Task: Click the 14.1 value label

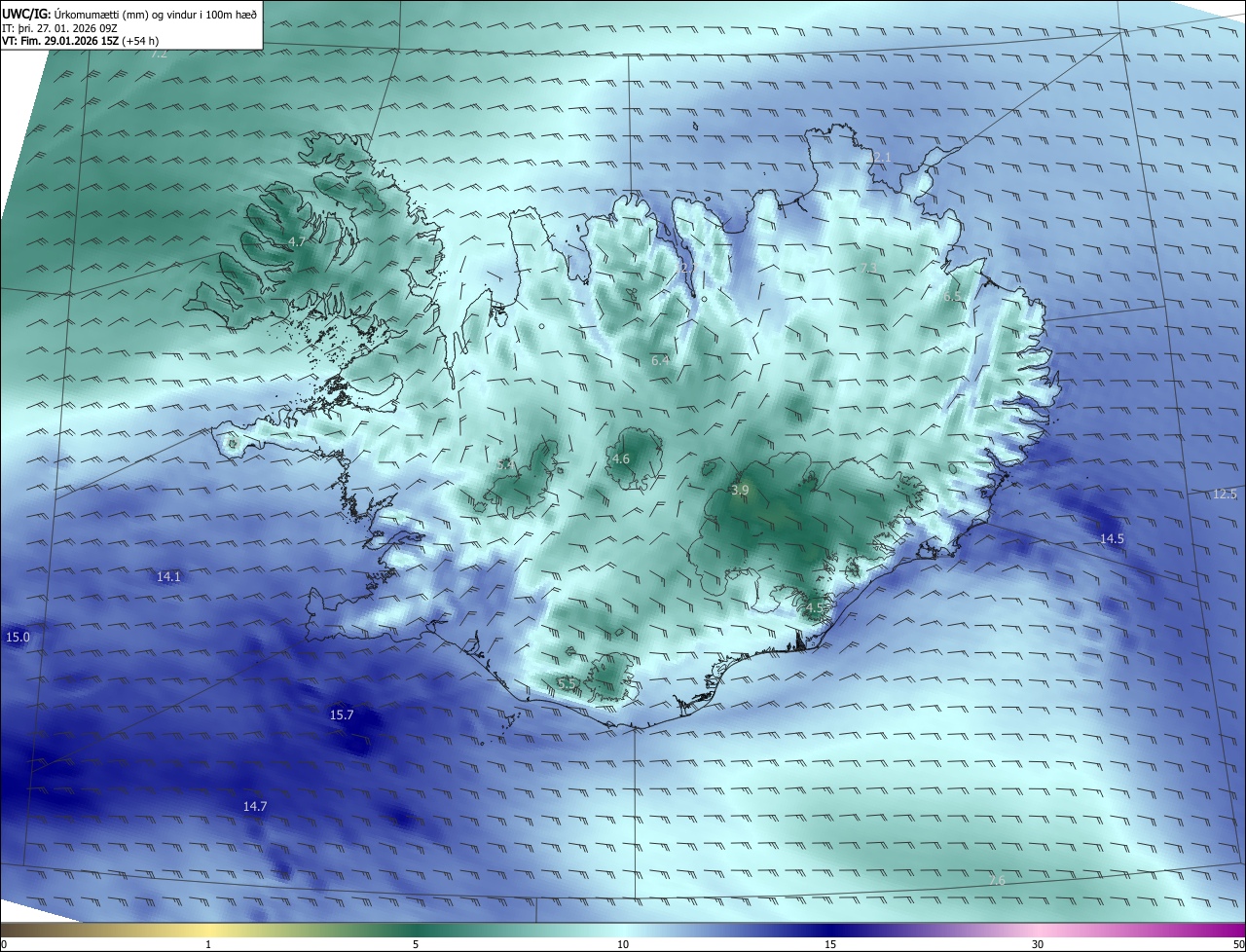Action: pos(168,576)
